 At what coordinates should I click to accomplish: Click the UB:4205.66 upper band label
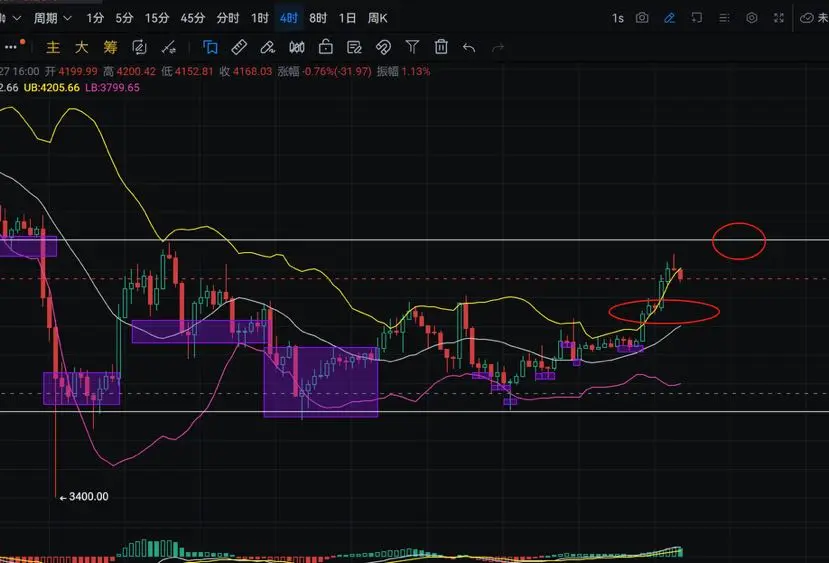pyautogui.click(x=52, y=88)
